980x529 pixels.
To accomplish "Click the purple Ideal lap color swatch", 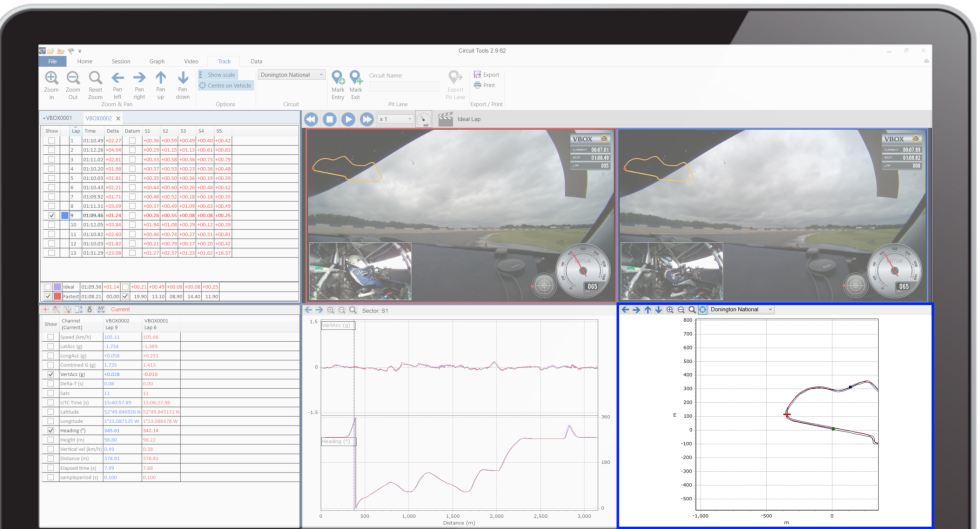I will pyautogui.click(x=58, y=287).
